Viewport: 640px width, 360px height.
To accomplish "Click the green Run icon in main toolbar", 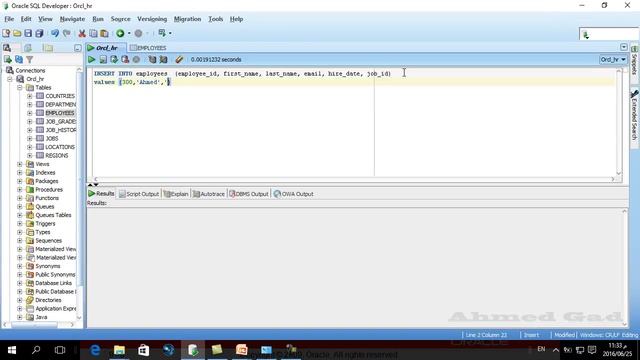I will [120, 33].
